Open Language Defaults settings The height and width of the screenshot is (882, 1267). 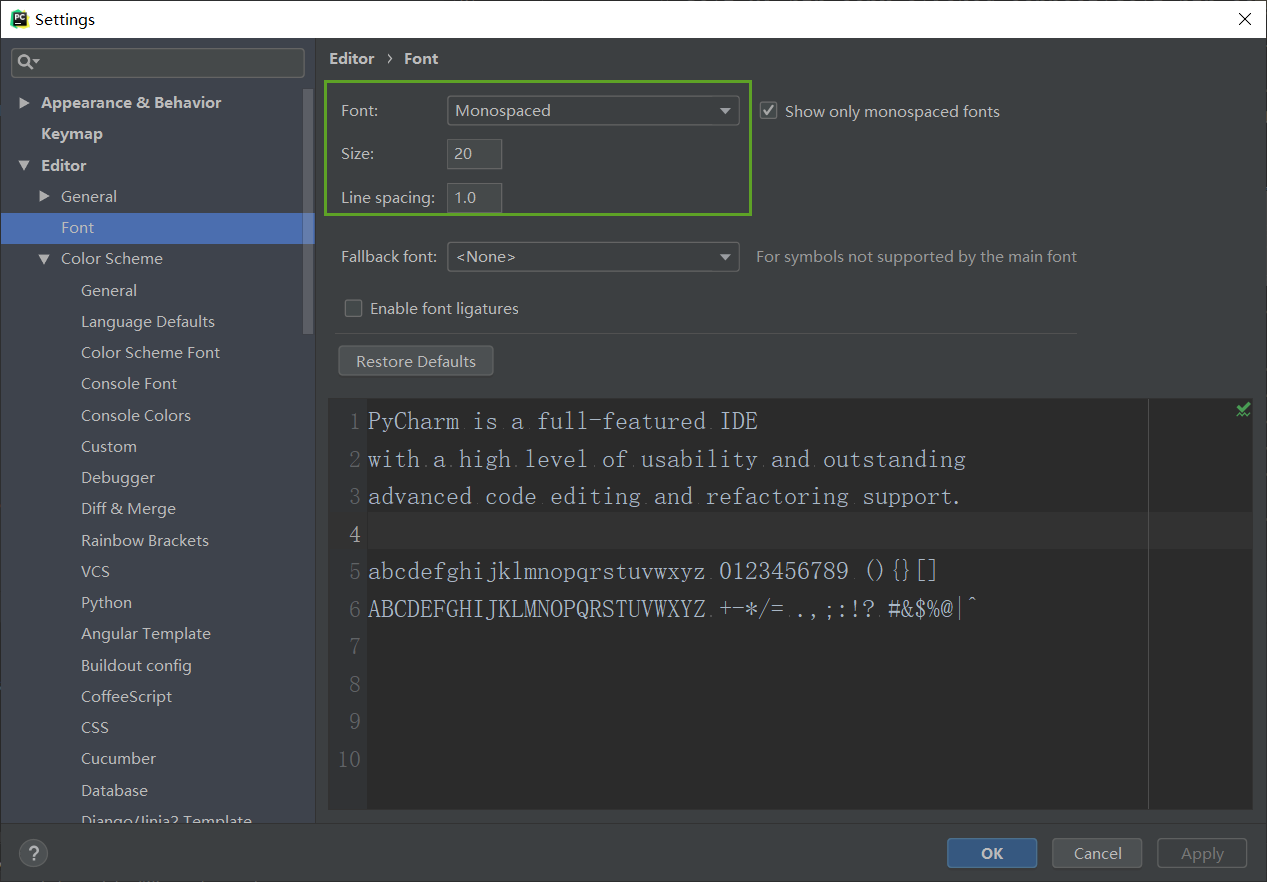point(148,321)
